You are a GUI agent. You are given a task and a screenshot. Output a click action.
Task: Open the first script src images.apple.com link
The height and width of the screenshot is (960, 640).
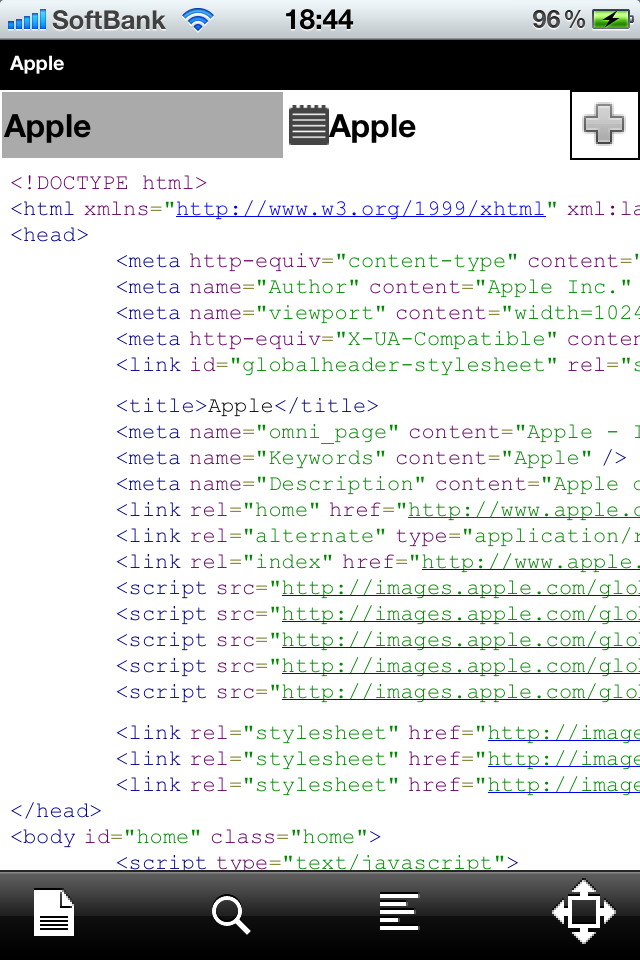[461, 588]
